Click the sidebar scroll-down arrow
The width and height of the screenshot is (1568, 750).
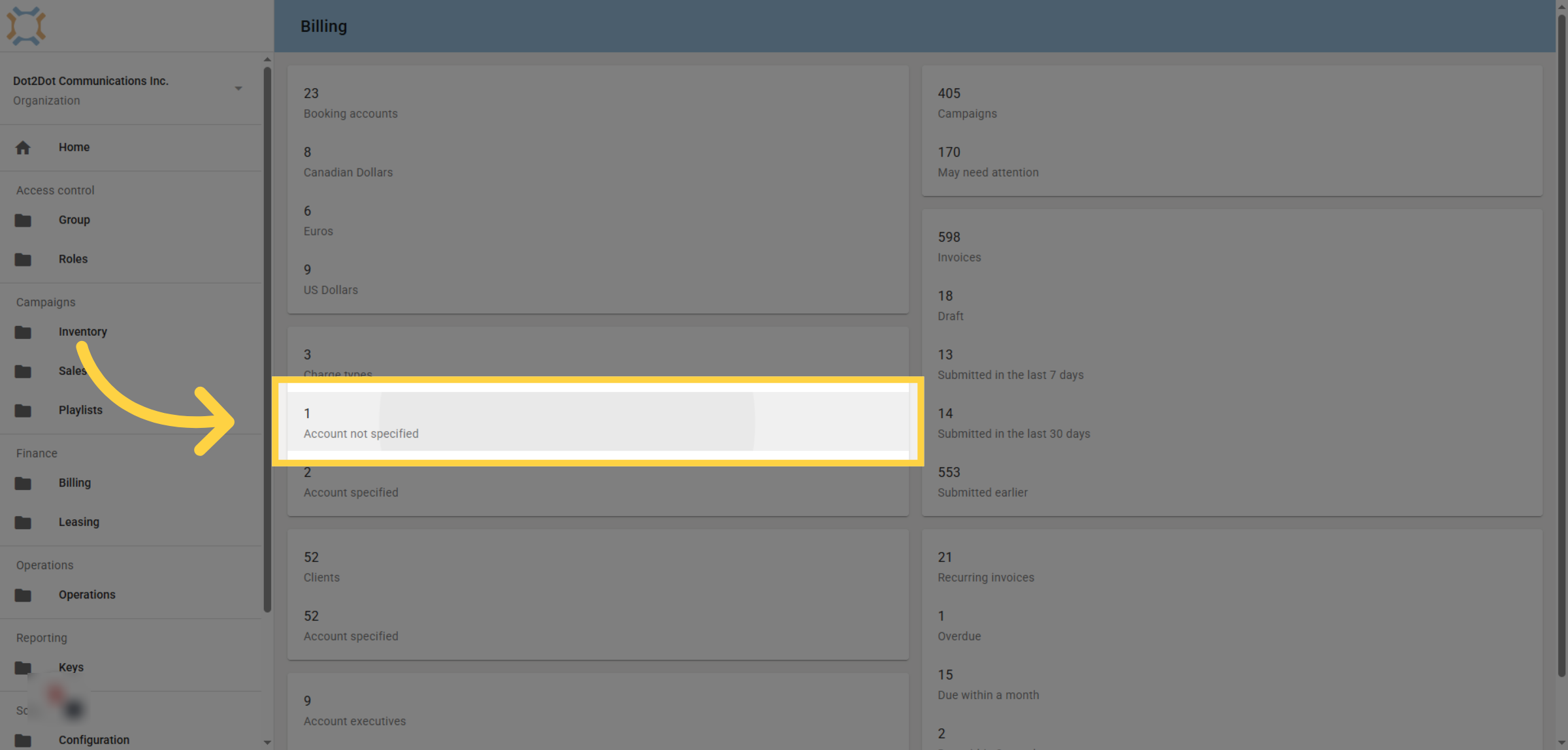tap(267, 743)
